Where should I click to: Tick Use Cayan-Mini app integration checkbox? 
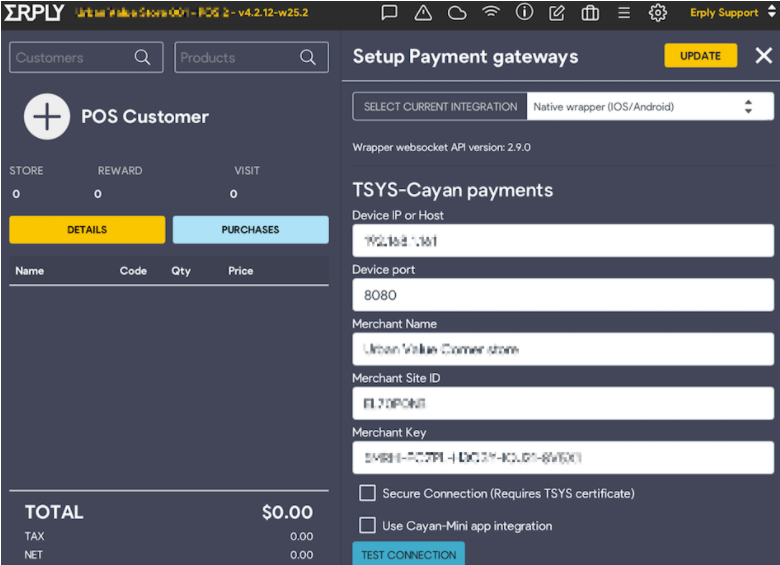(x=367, y=525)
